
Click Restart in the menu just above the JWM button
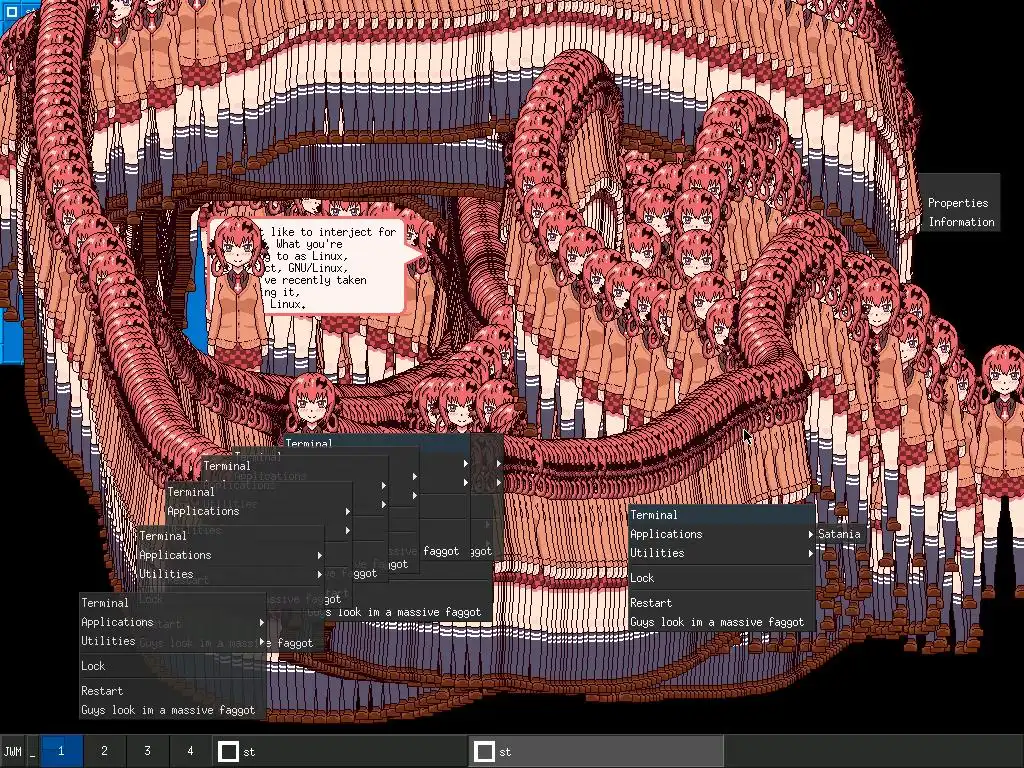[x=173, y=691]
